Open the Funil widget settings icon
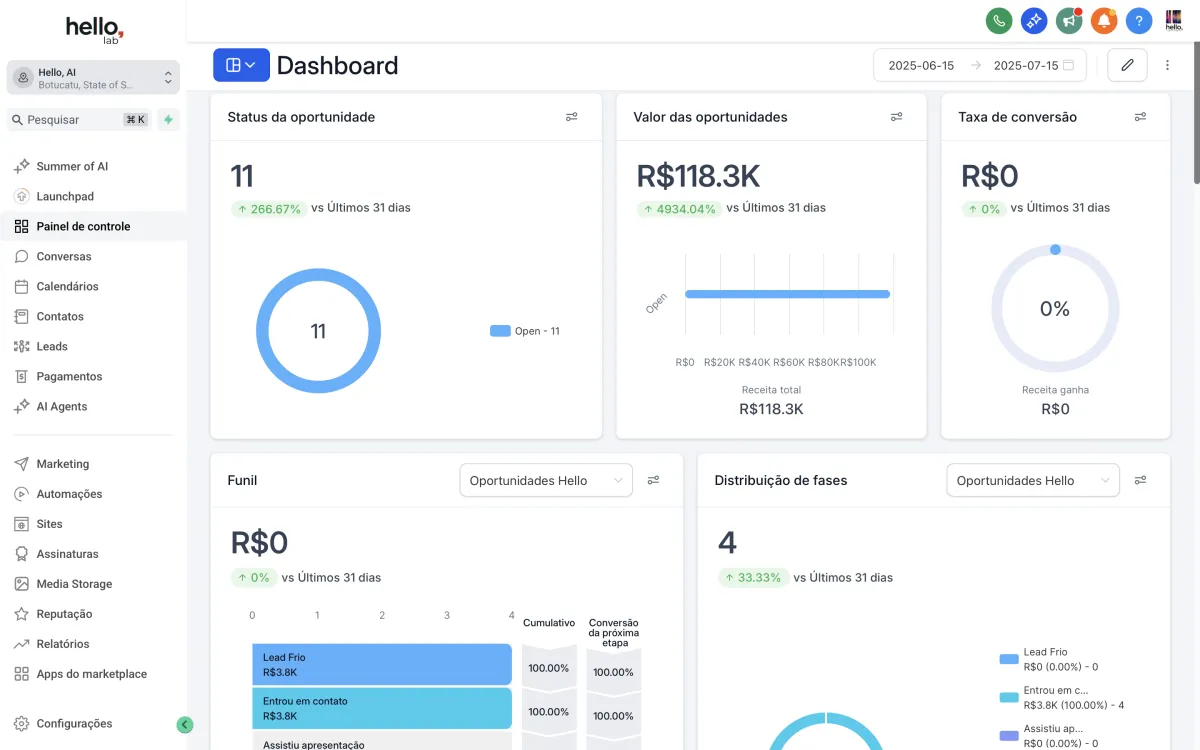Screen dimensions: 1200x750 point(654,480)
